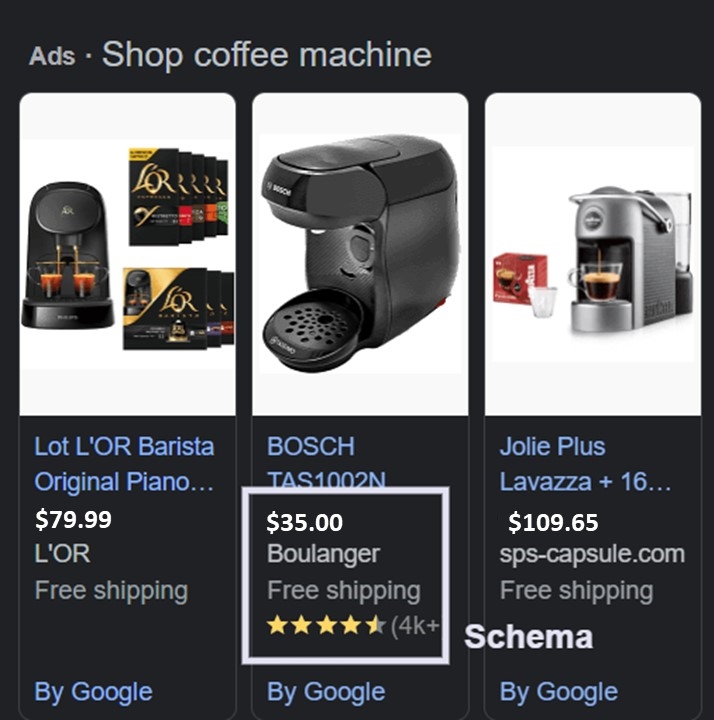Click By Google under the Lavazza ad

coord(559,692)
